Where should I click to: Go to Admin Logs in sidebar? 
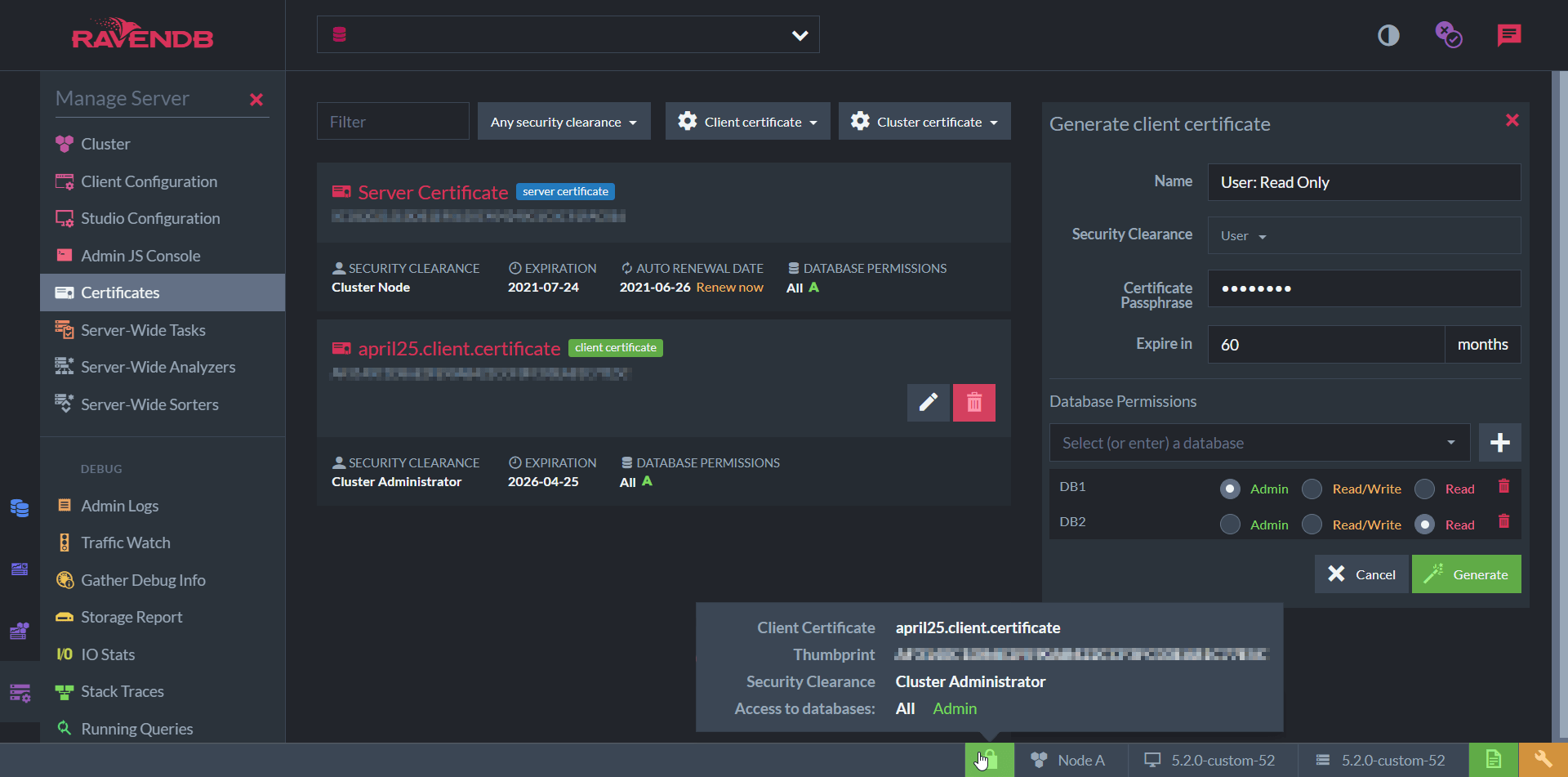click(x=119, y=506)
